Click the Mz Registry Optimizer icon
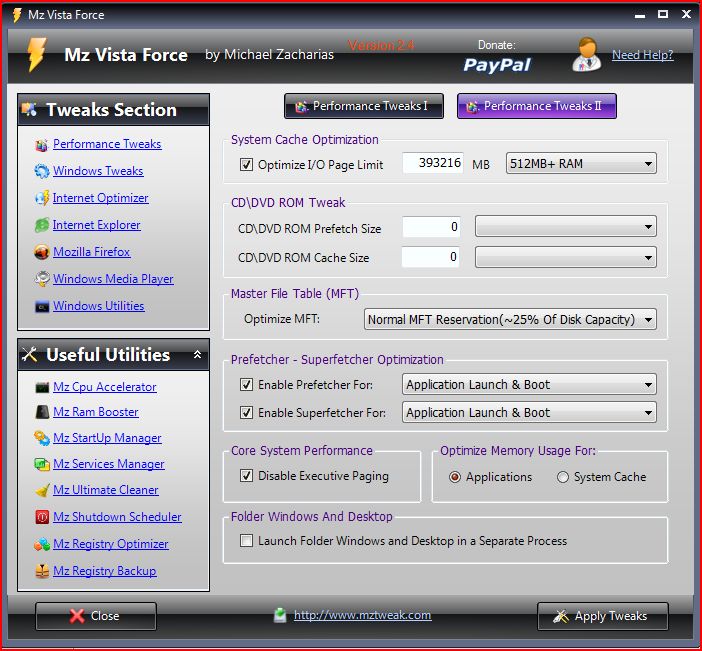Screen dimensions: 702x651 point(42,544)
